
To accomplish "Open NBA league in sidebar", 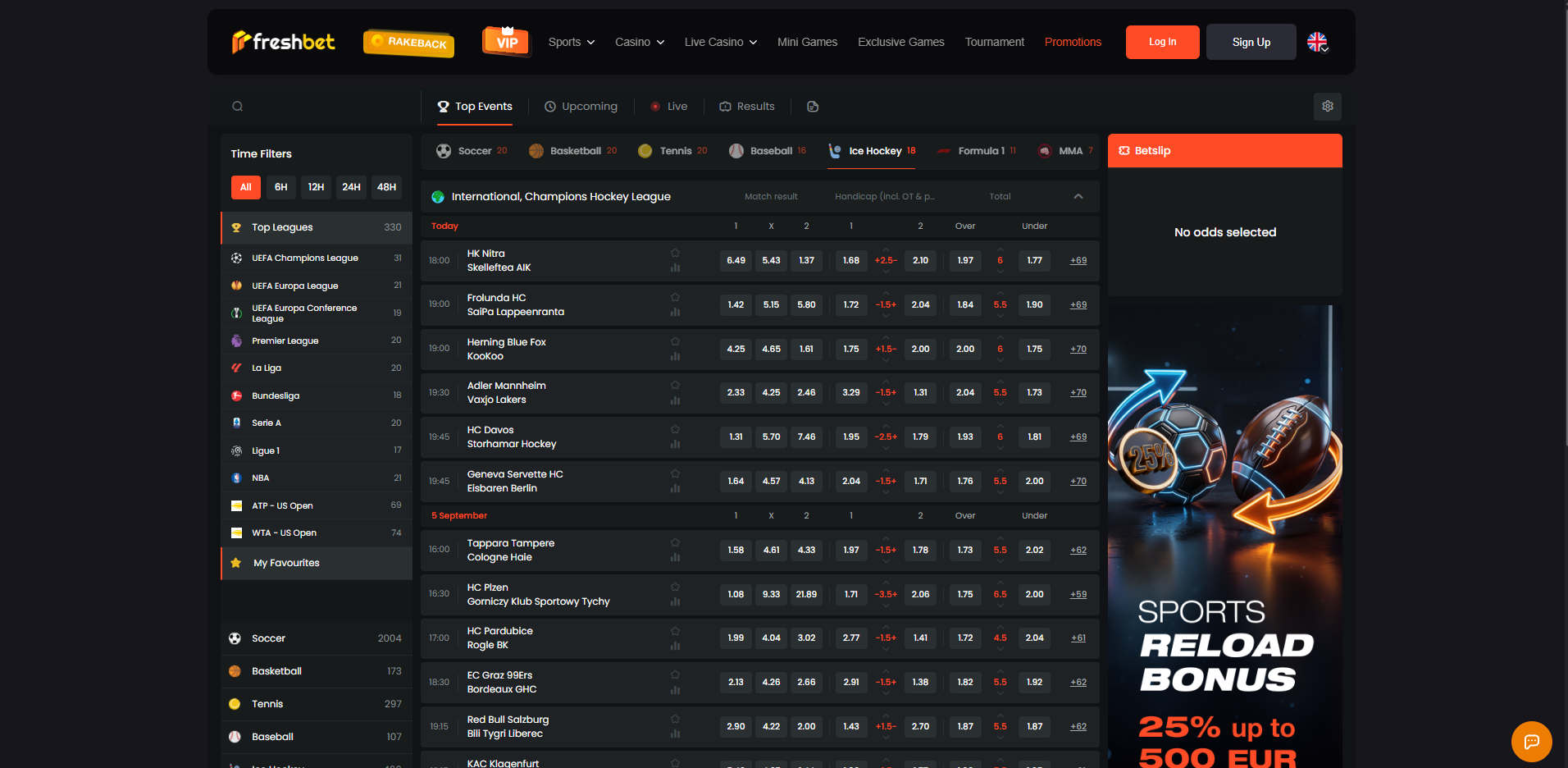I will click(317, 478).
